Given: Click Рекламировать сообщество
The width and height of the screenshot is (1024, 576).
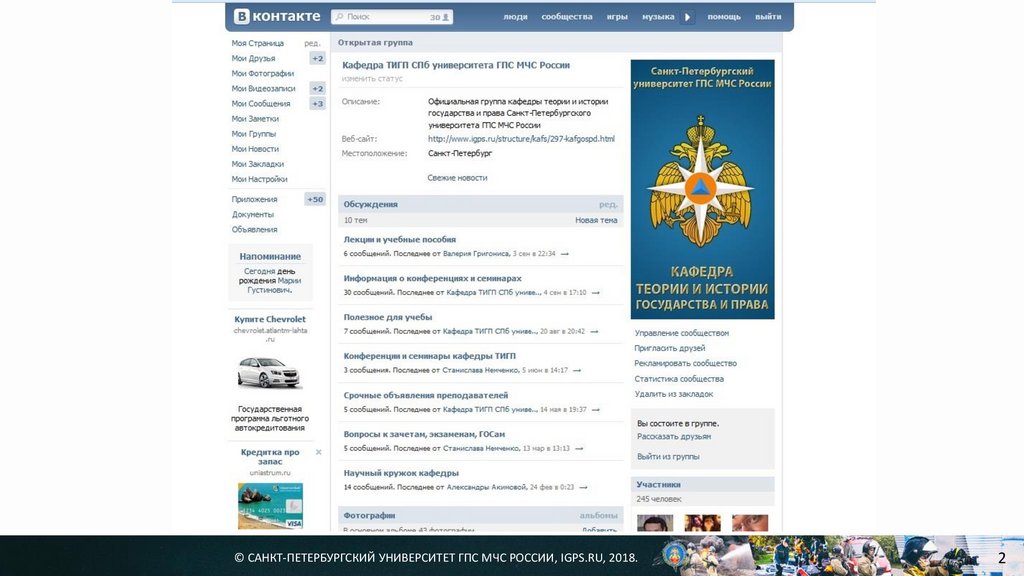Looking at the screenshot, I should click(685, 363).
